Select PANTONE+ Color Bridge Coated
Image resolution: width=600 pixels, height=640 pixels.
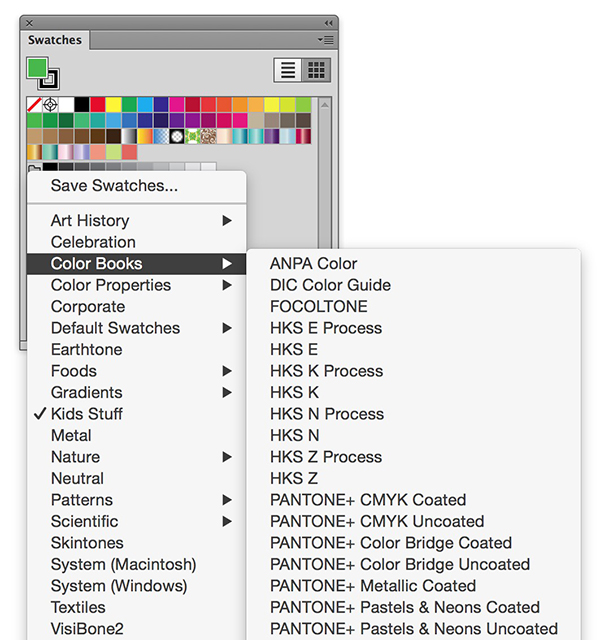pos(413,543)
